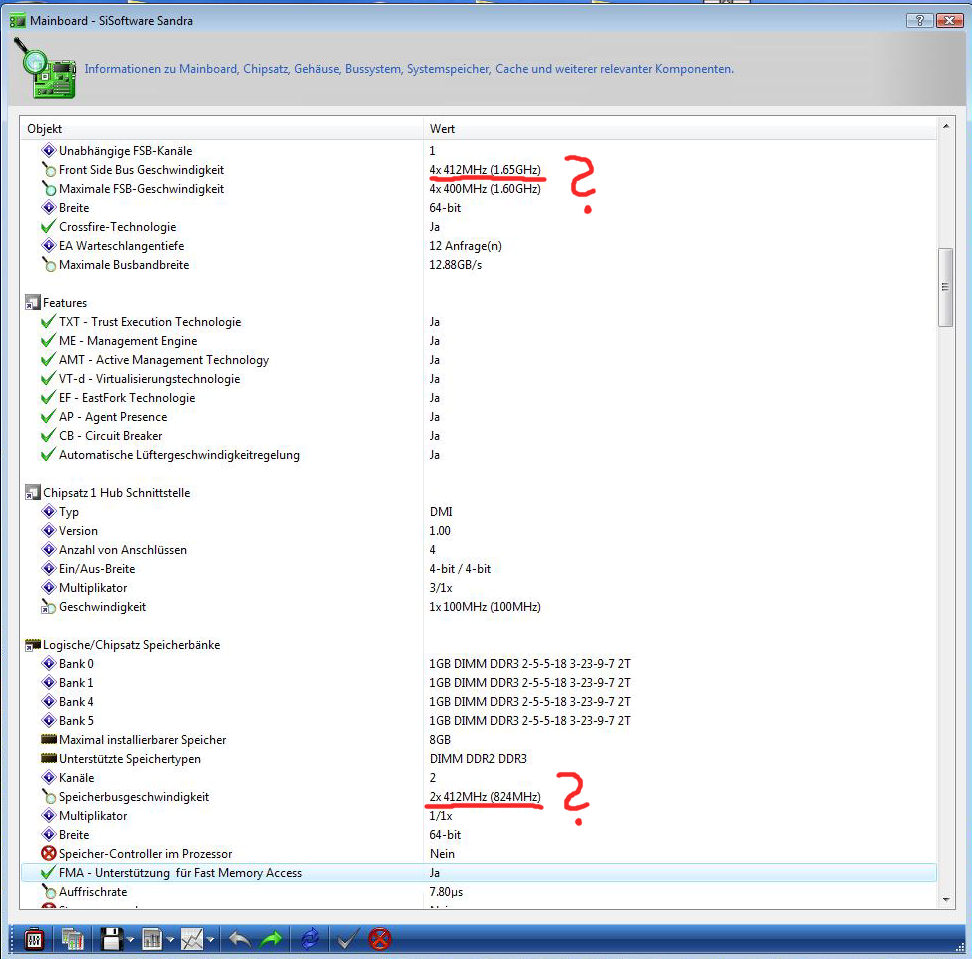
Task: Click the window title bar app icon
Action: click(x=17, y=21)
